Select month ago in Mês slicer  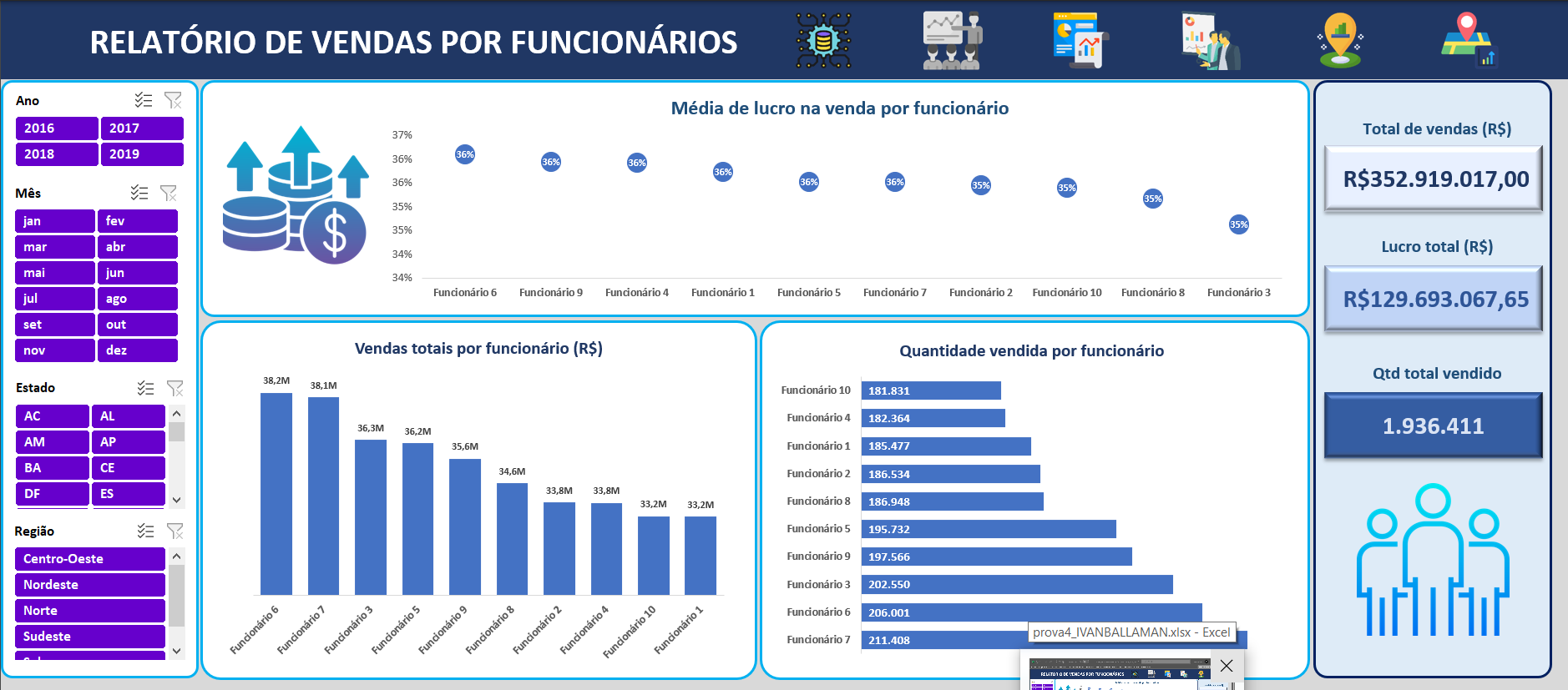[x=138, y=299]
